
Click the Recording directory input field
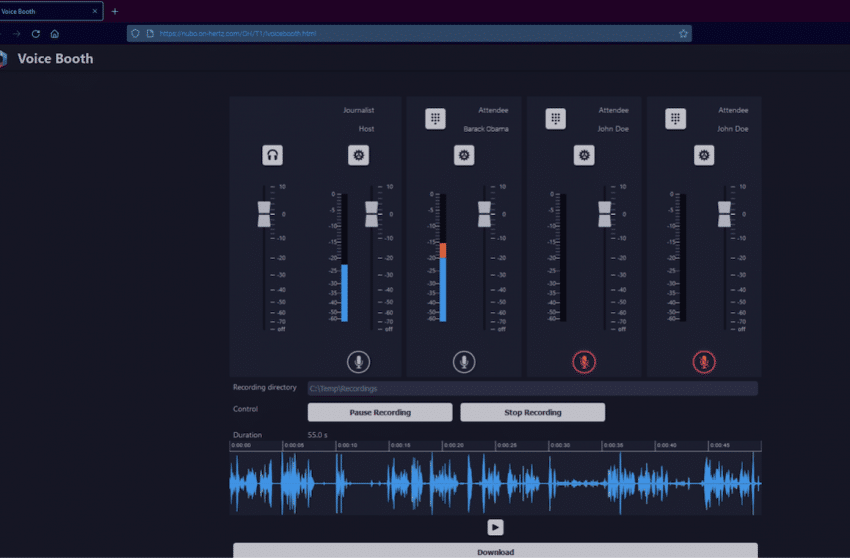531,388
